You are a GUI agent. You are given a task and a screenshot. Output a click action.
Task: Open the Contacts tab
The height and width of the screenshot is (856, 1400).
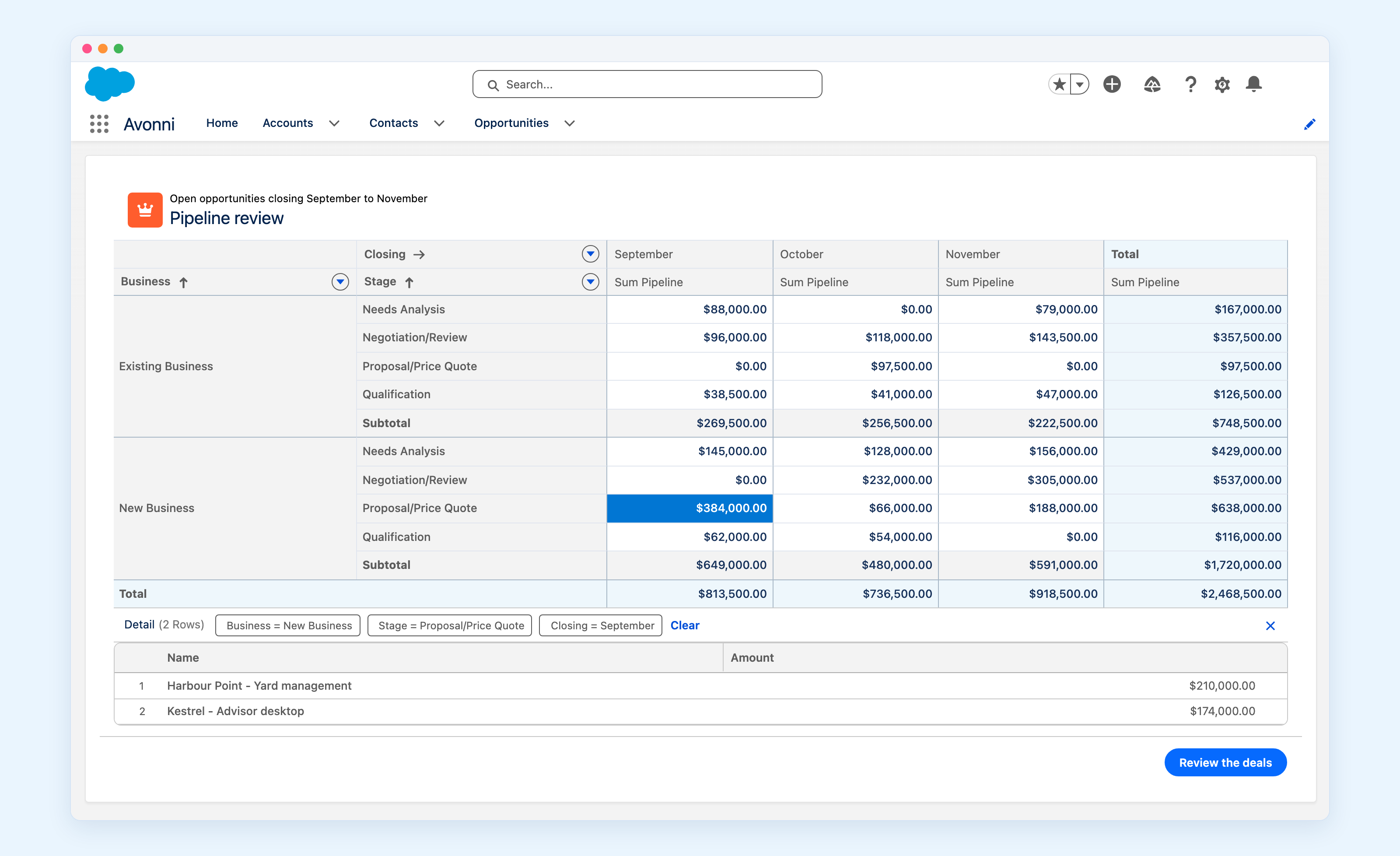tap(393, 123)
